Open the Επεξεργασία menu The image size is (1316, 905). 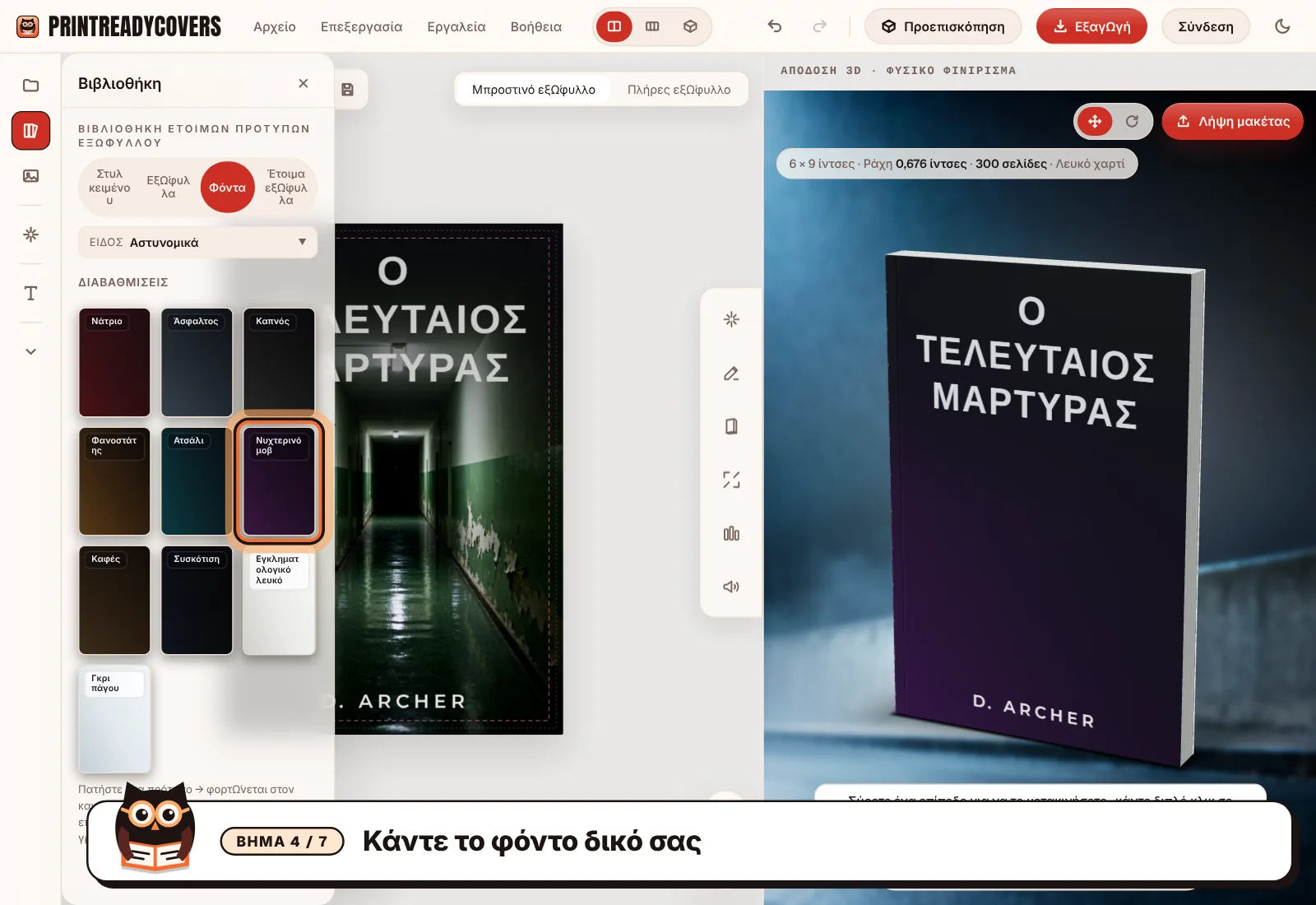tap(362, 26)
